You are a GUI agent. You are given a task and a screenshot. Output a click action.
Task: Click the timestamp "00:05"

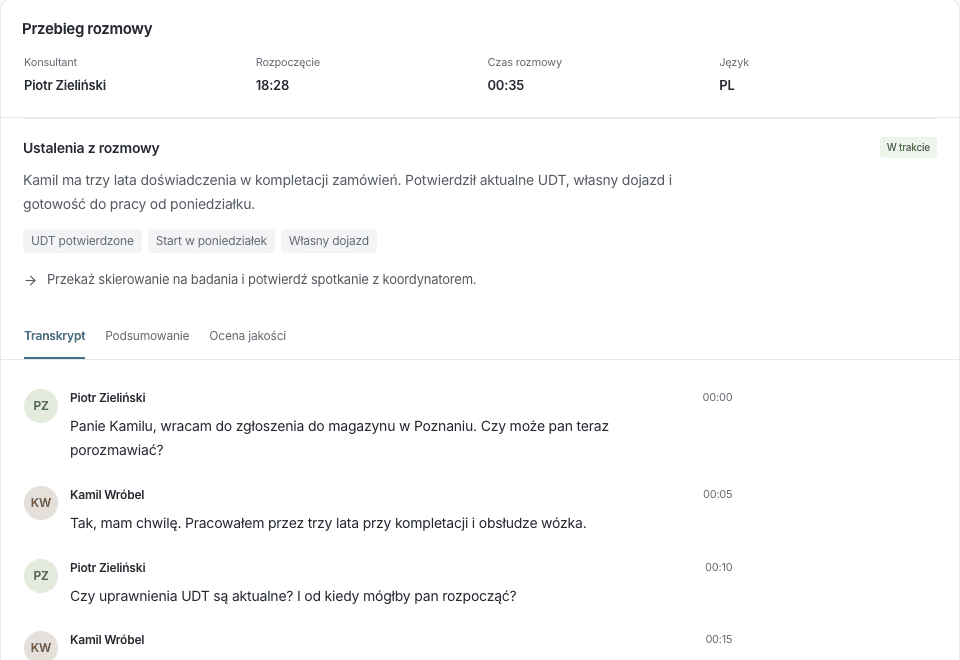718,494
